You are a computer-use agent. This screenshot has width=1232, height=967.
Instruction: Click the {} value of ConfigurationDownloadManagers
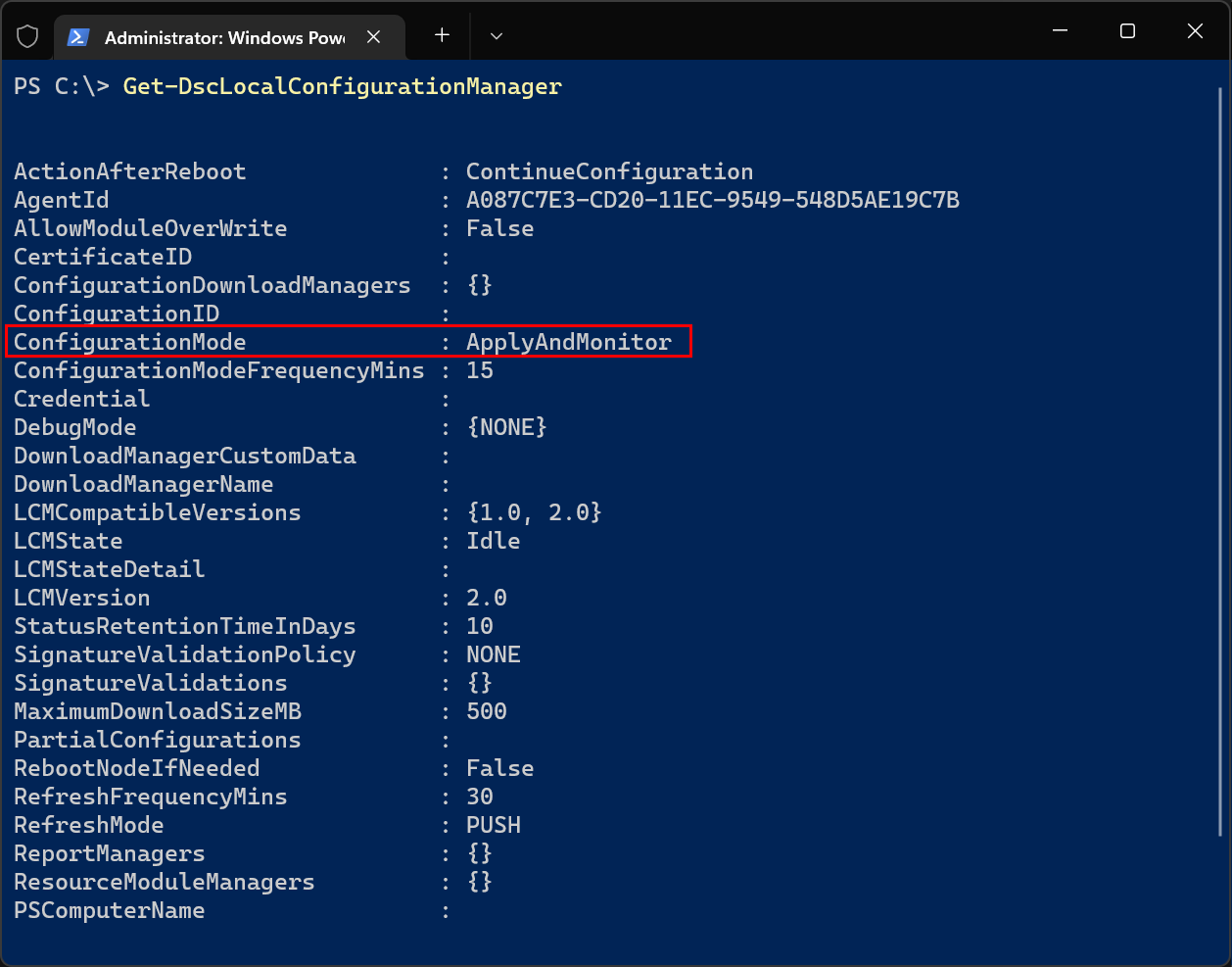[x=480, y=285]
